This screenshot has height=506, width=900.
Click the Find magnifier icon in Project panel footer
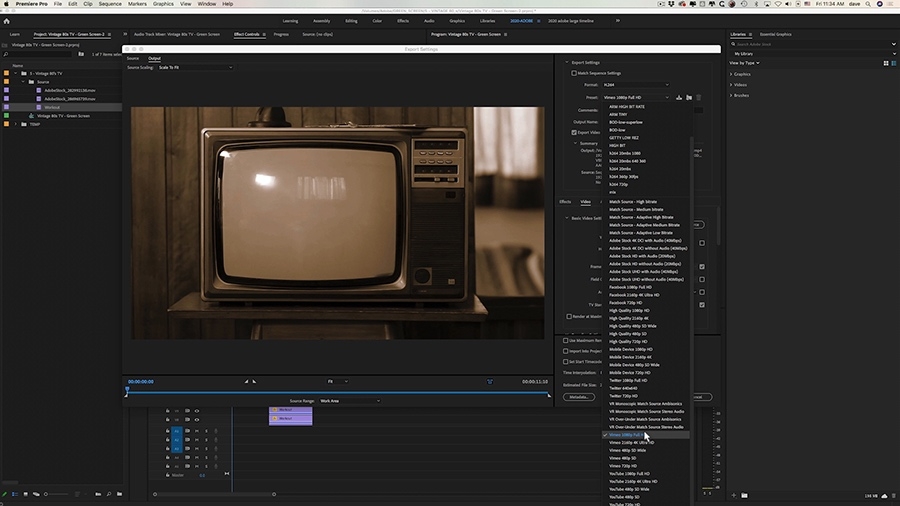108,494
